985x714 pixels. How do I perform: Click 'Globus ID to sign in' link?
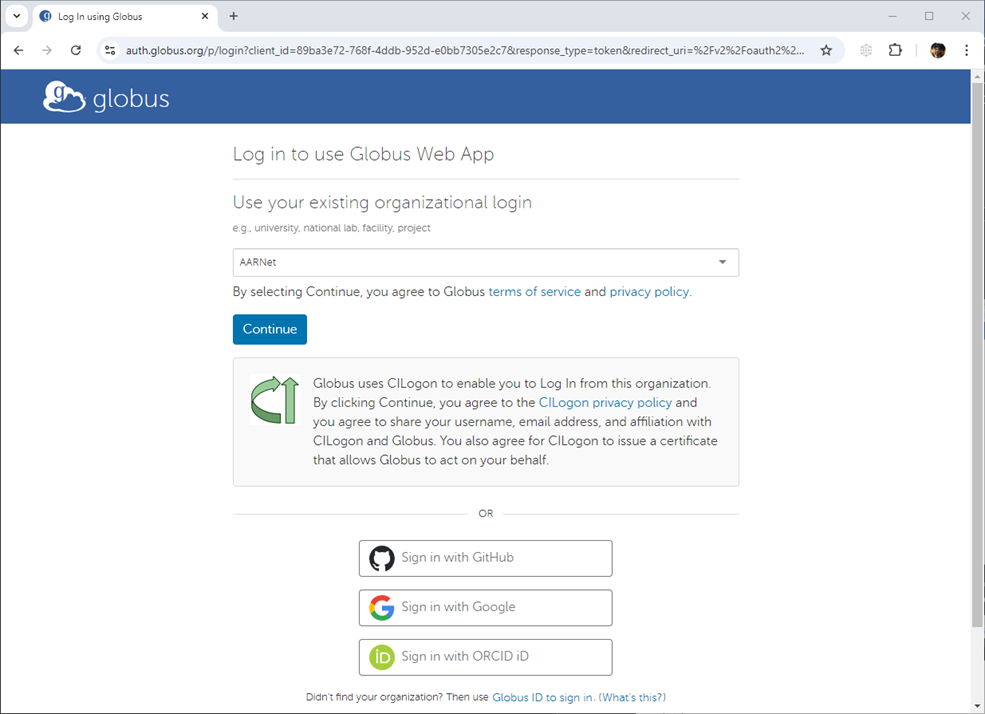542,698
